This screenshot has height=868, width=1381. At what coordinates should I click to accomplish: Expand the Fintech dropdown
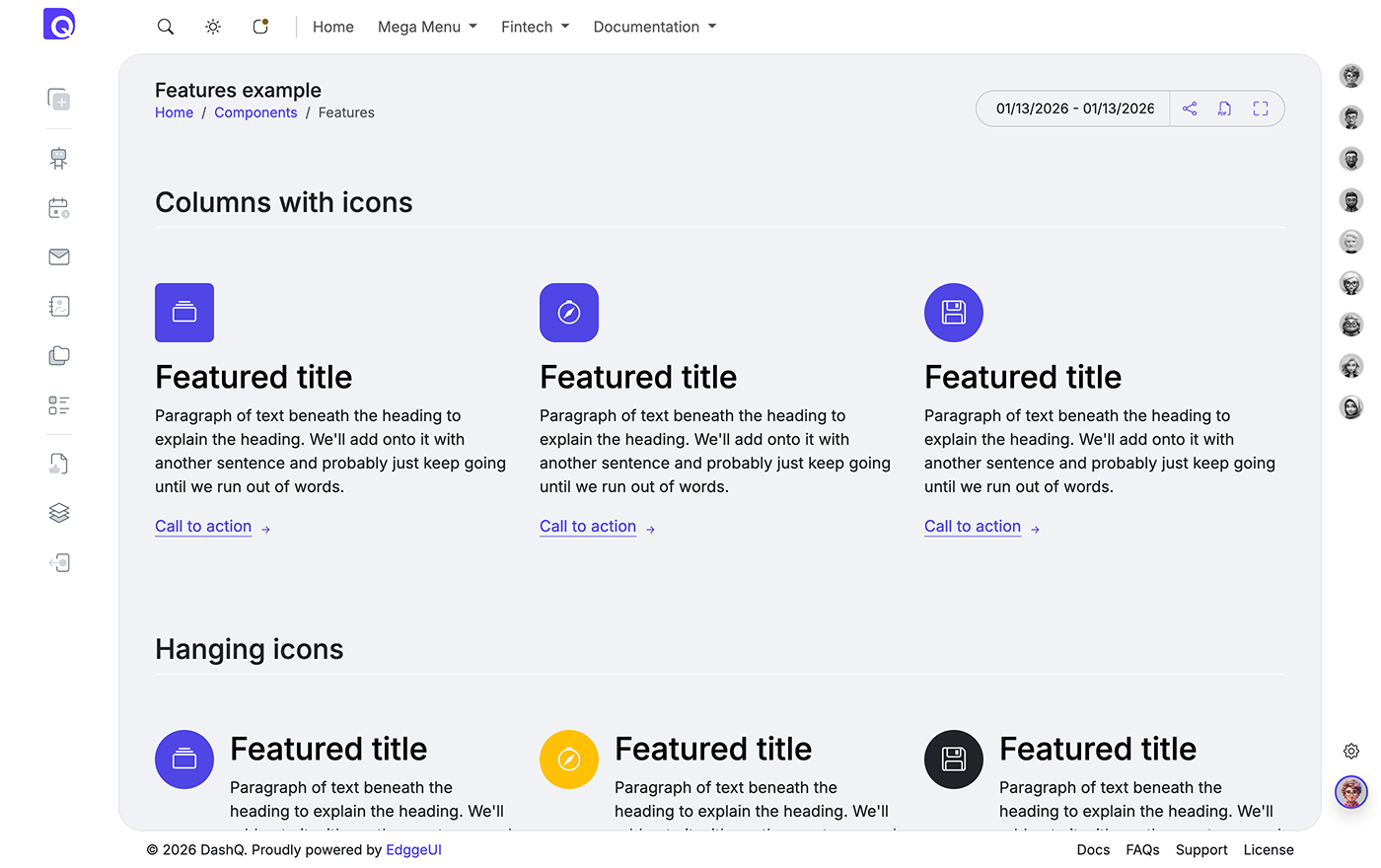point(535,27)
